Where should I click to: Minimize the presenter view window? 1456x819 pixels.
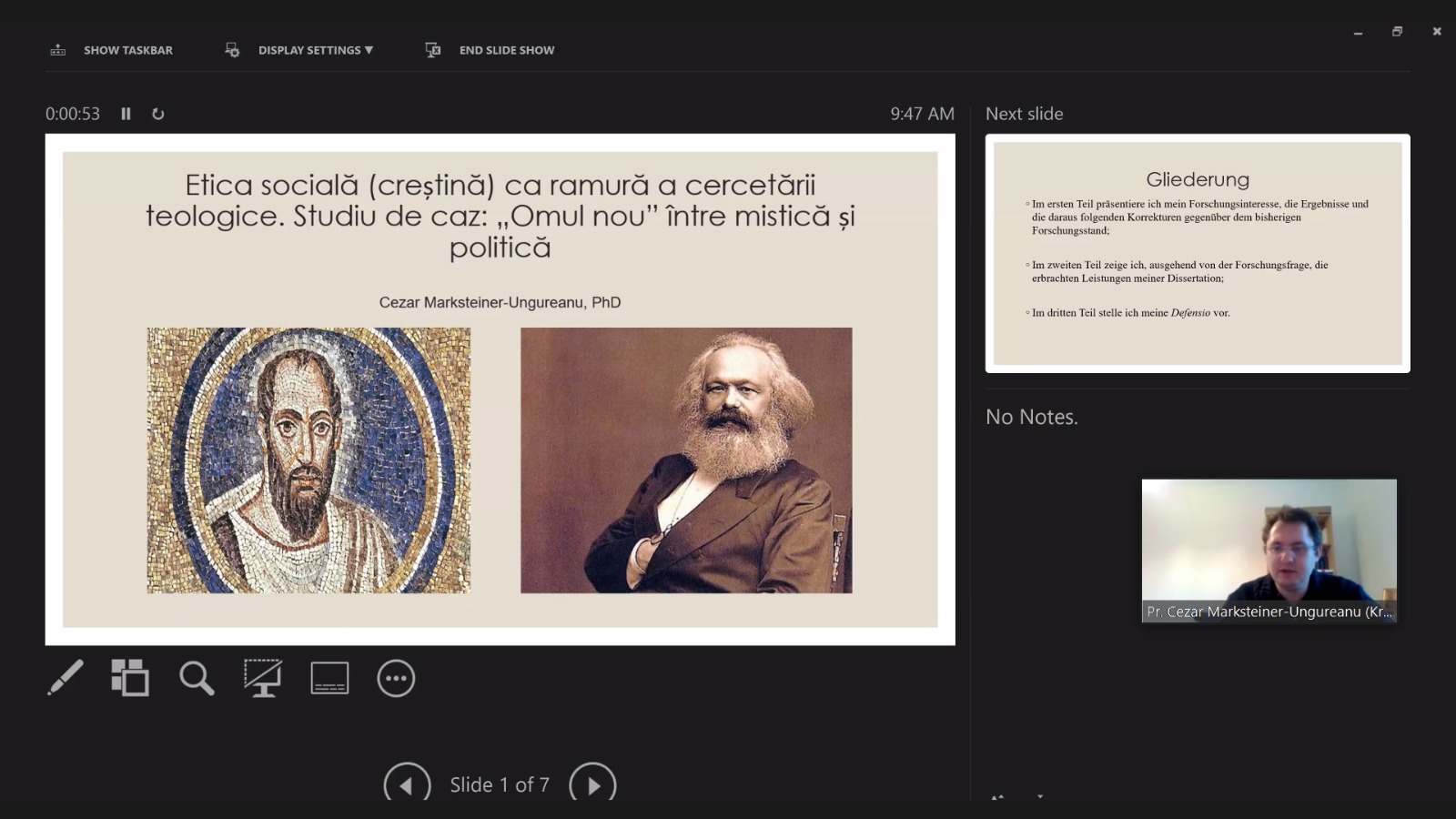click(1358, 32)
